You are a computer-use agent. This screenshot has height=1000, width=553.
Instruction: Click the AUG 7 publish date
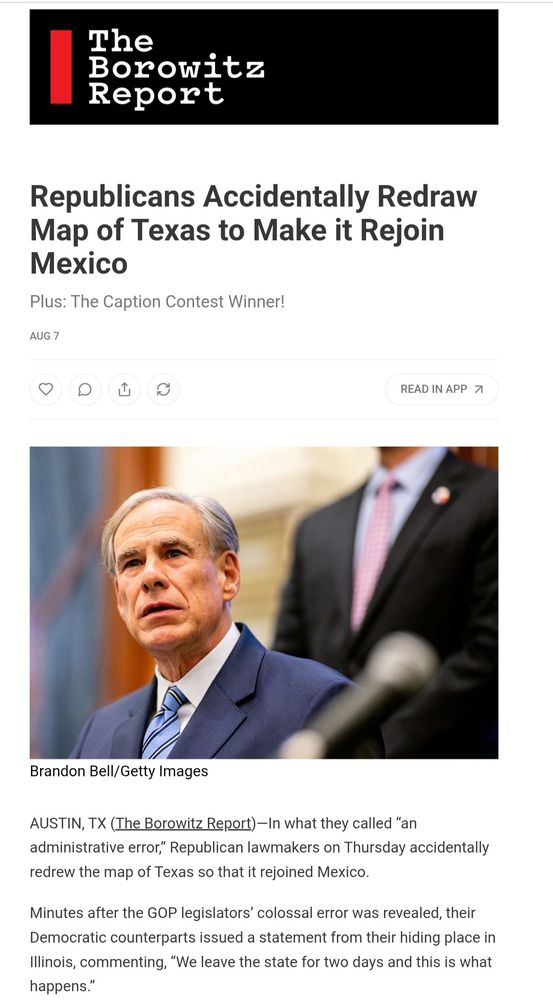coord(44,335)
